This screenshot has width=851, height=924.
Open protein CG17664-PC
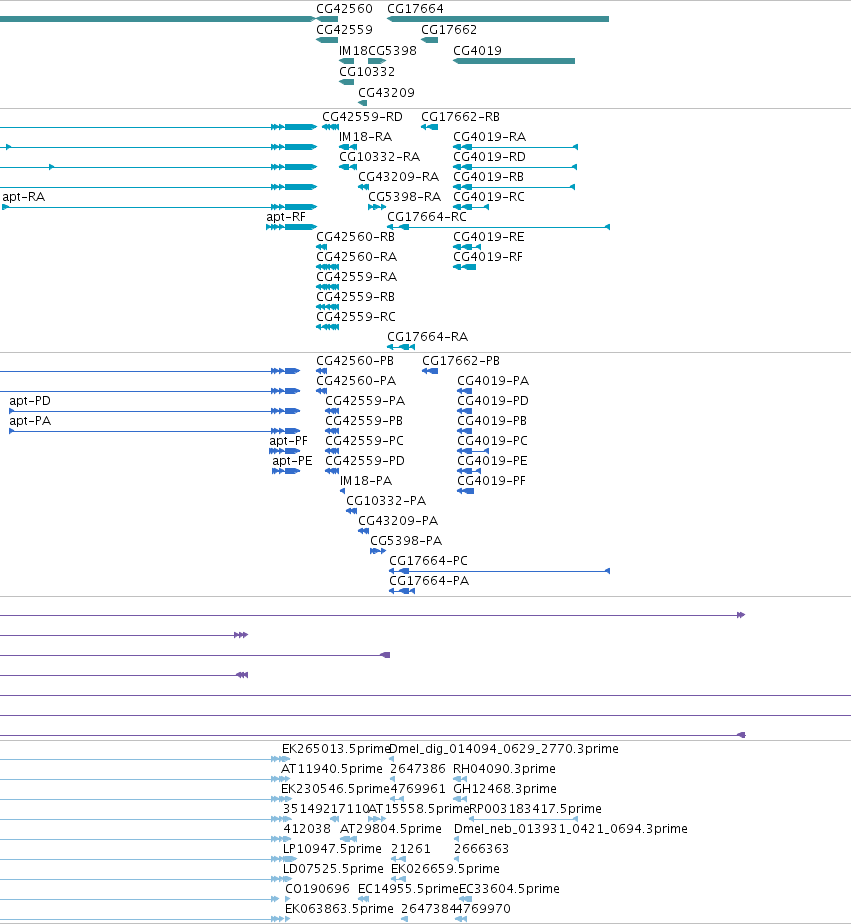pos(428,561)
